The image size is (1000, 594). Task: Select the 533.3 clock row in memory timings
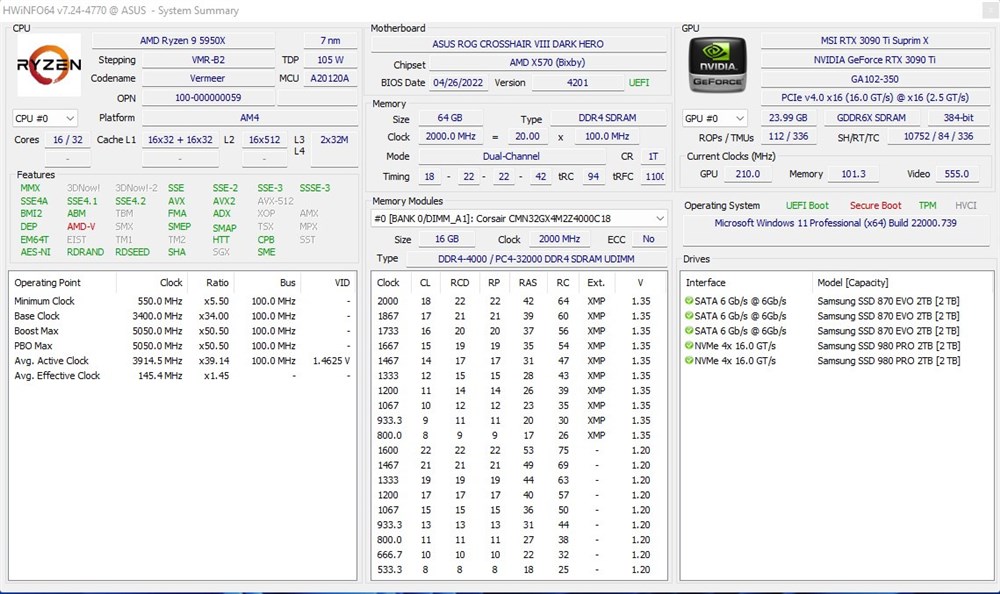point(518,570)
